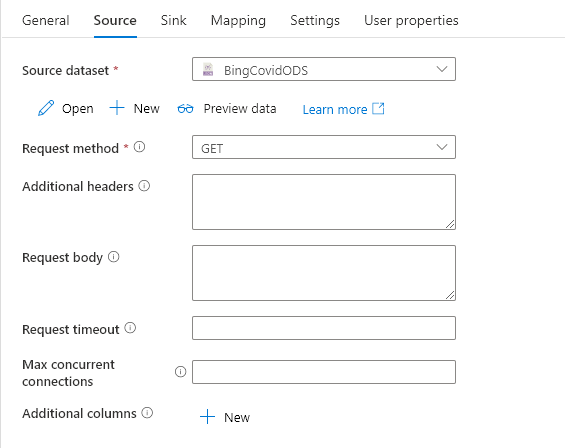
Task: Focus the Max concurrent connections field
Action: click(324, 372)
